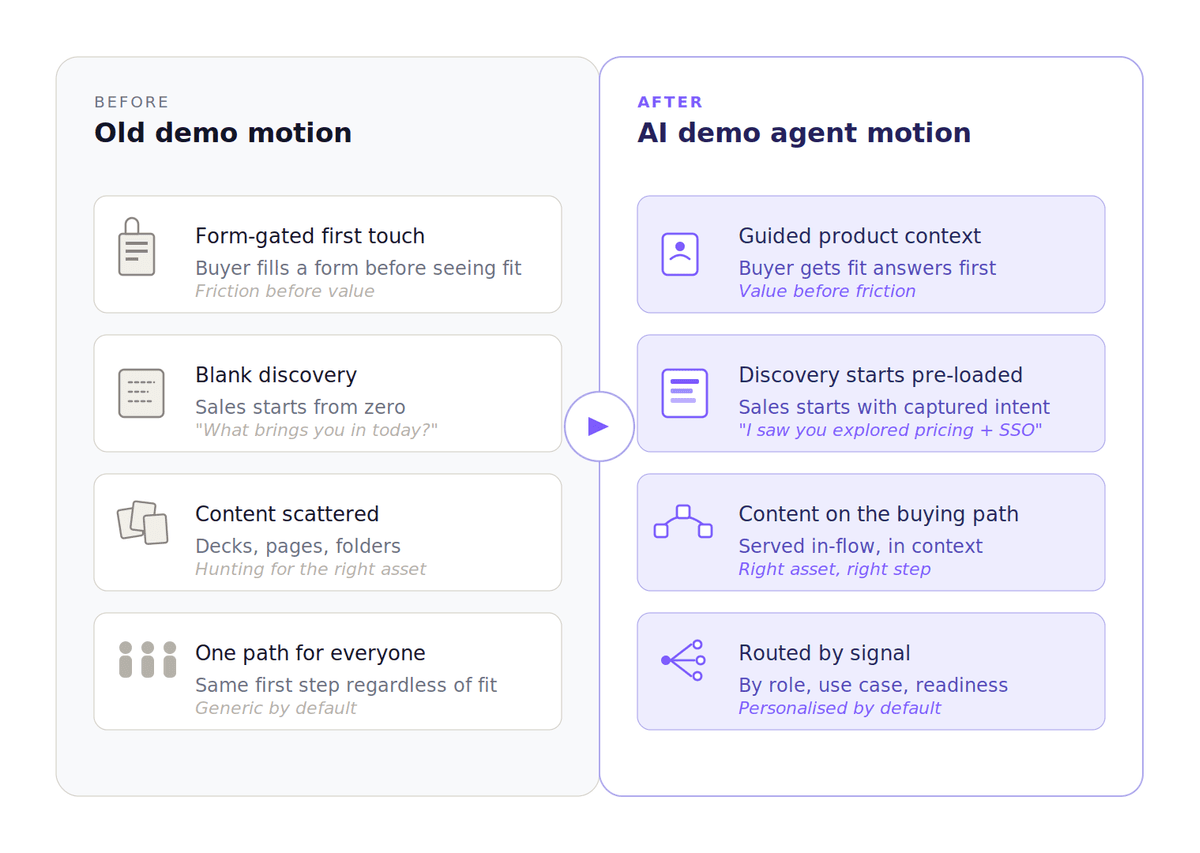The image size is (1200, 853).
Task: Click 'Same first step regardless of fit'
Action: coord(346,685)
